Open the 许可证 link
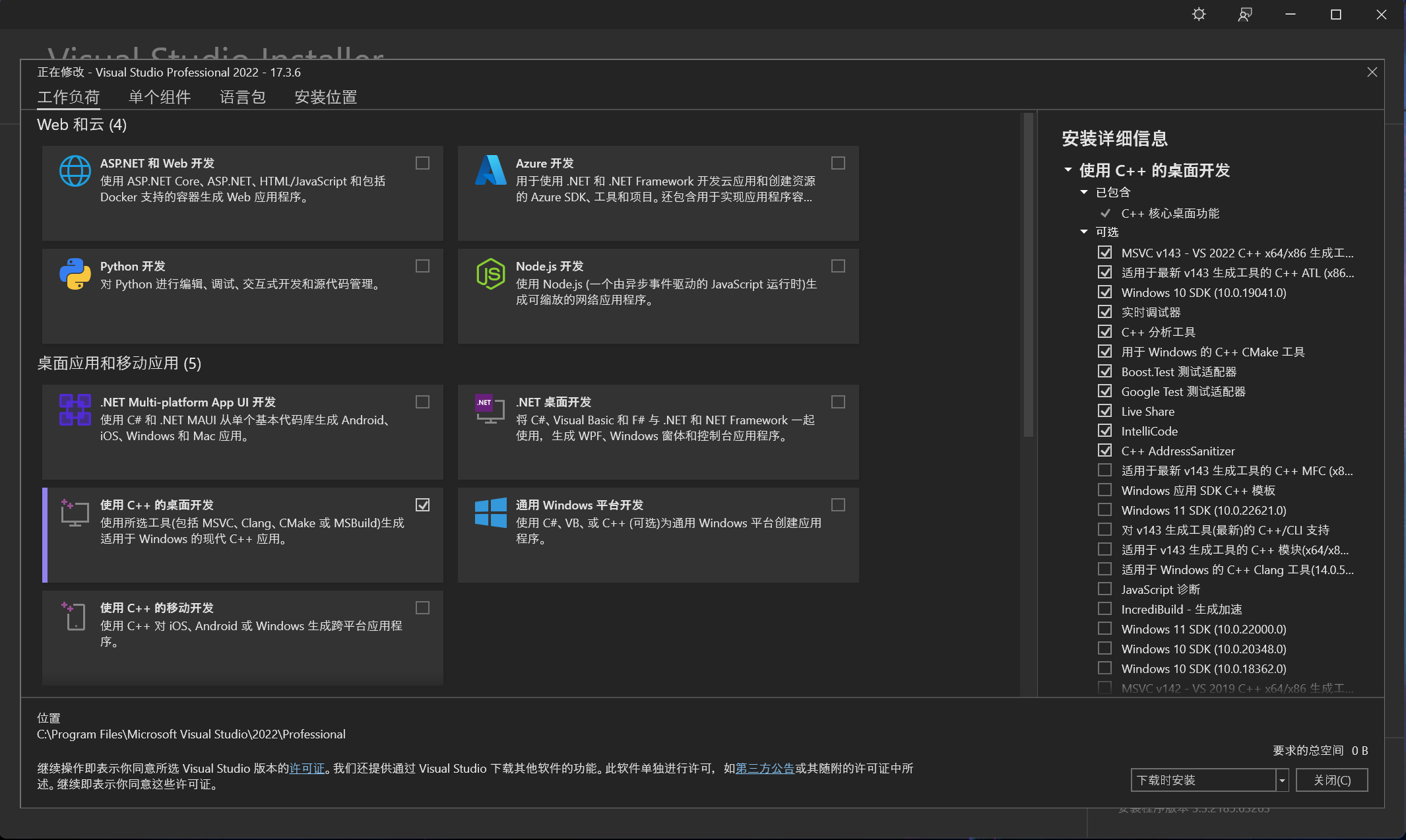1406x840 pixels. point(307,768)
